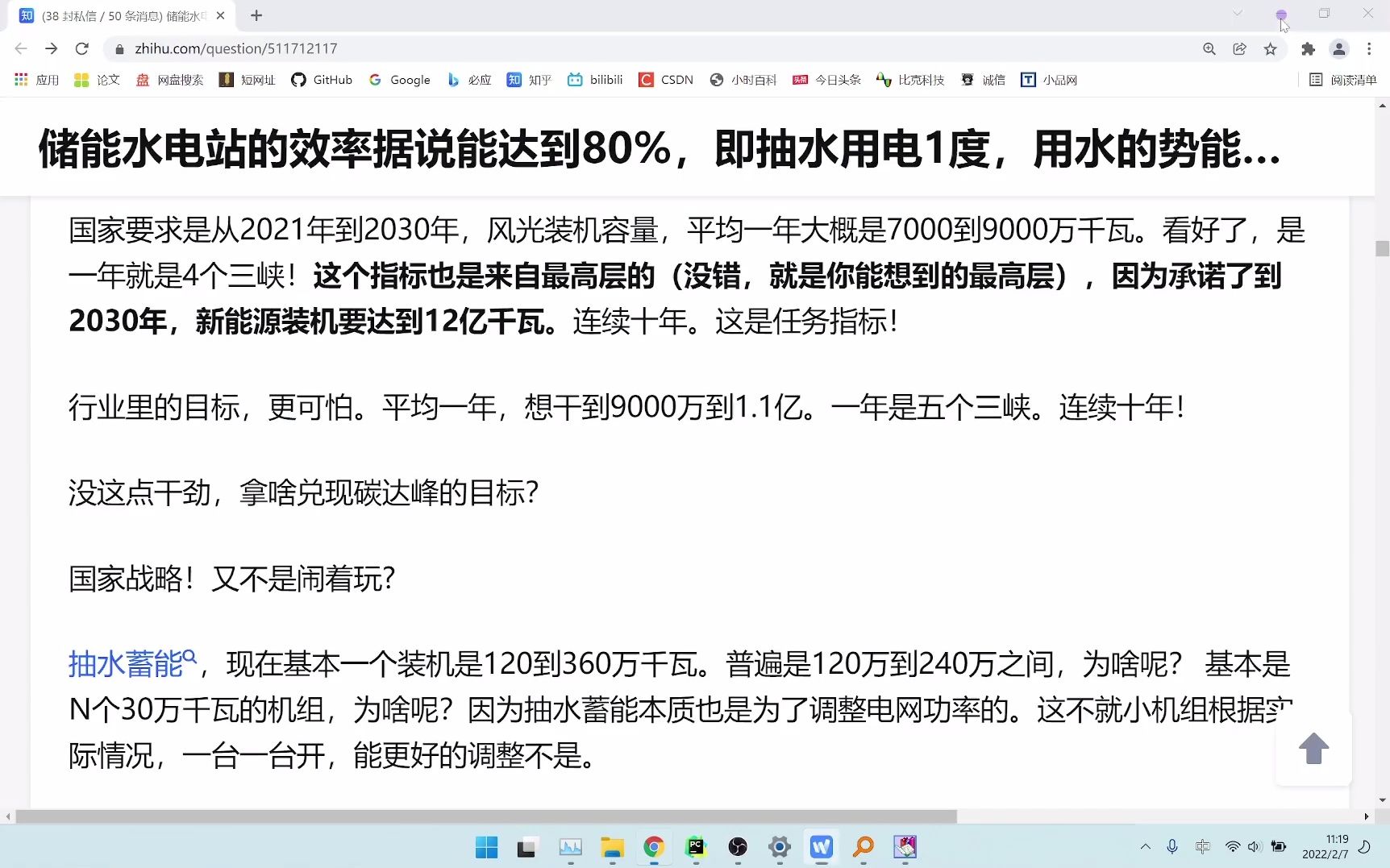Open Task View on the taskbar
This screenshot has height=868, width=1390.
coord(527,847)
